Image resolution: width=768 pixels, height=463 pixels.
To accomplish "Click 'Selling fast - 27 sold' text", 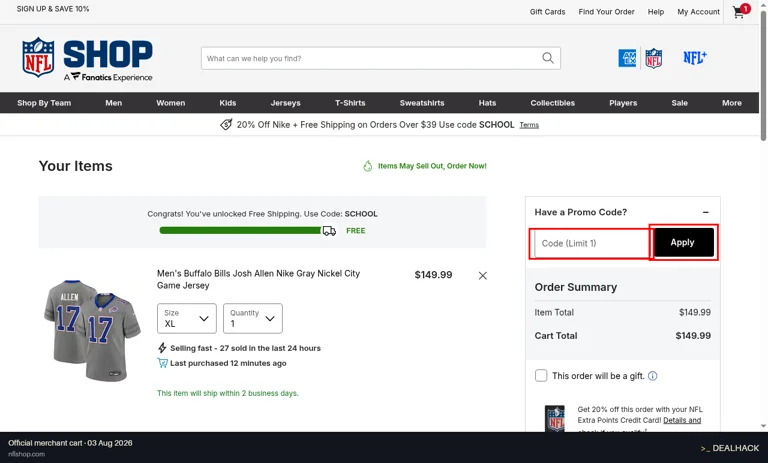I will (245, 348).
